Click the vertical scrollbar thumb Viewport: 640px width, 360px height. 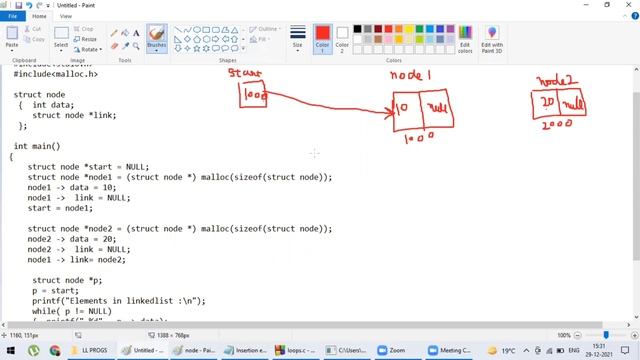coord(636,176)
